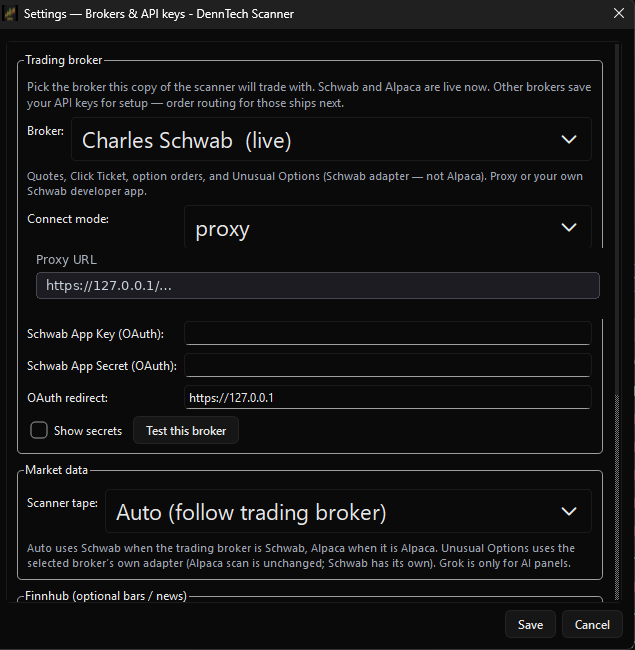Click the Schwab App Key (OAuth) field
Viewport: 635px width, 650px height.
coord(388,333)
